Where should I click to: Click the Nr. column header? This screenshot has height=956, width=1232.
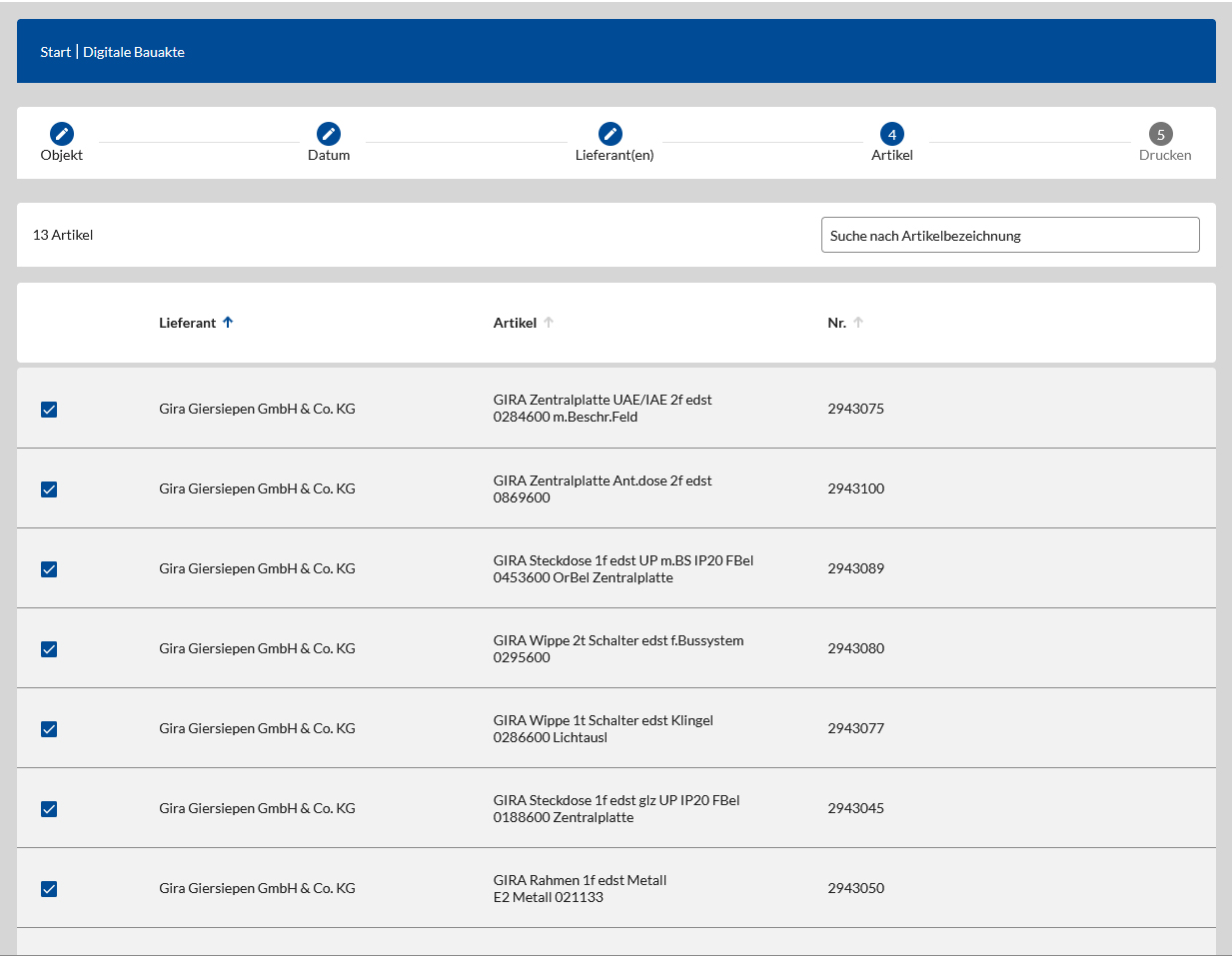tap(837, 323)
